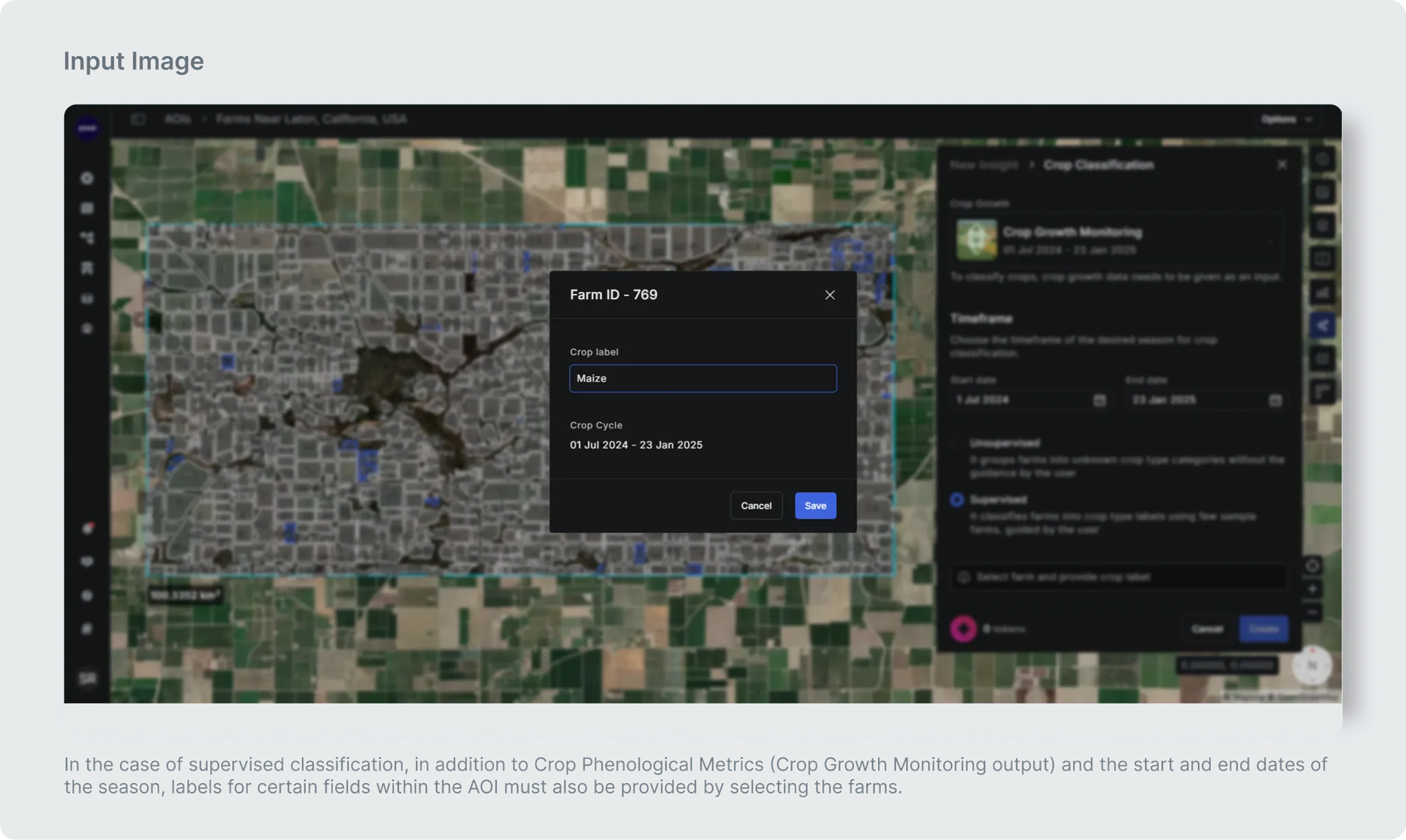Expand the Crop Growth Monitoring selector
This screenshot has width=1406, height=840.
(1270, 241)
